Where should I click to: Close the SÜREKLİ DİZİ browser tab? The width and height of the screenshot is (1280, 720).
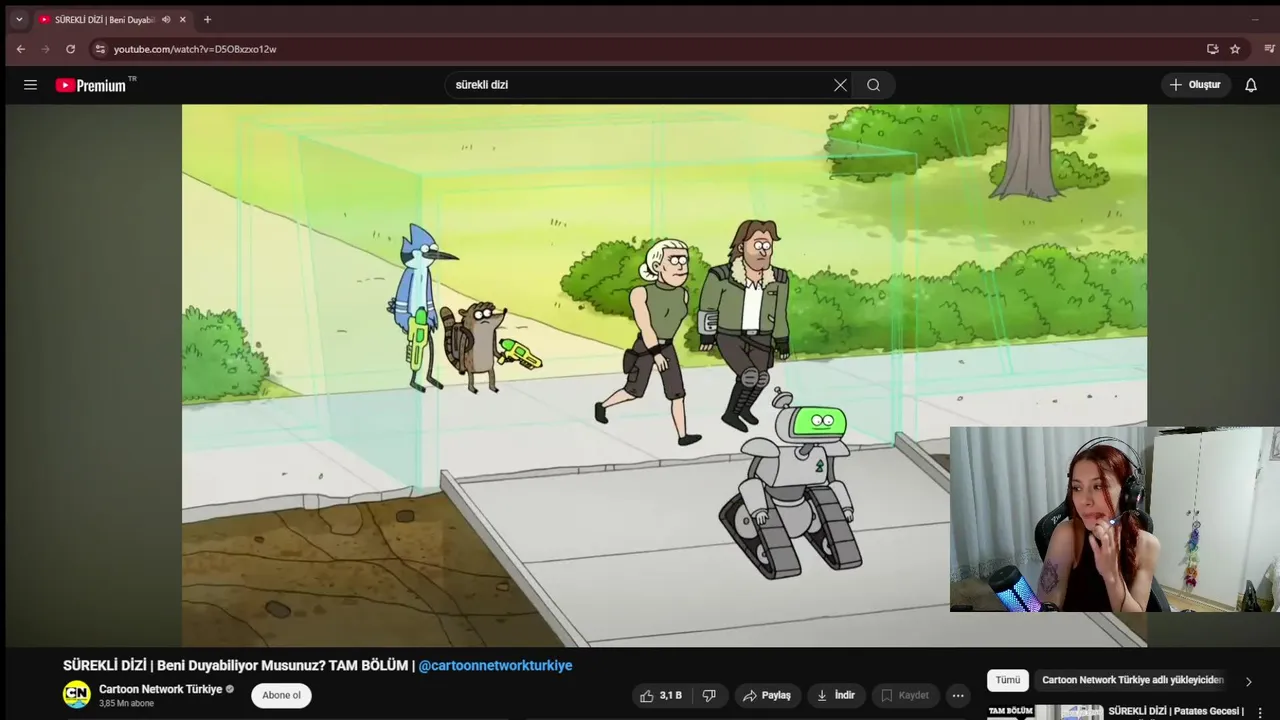point(182,19)
